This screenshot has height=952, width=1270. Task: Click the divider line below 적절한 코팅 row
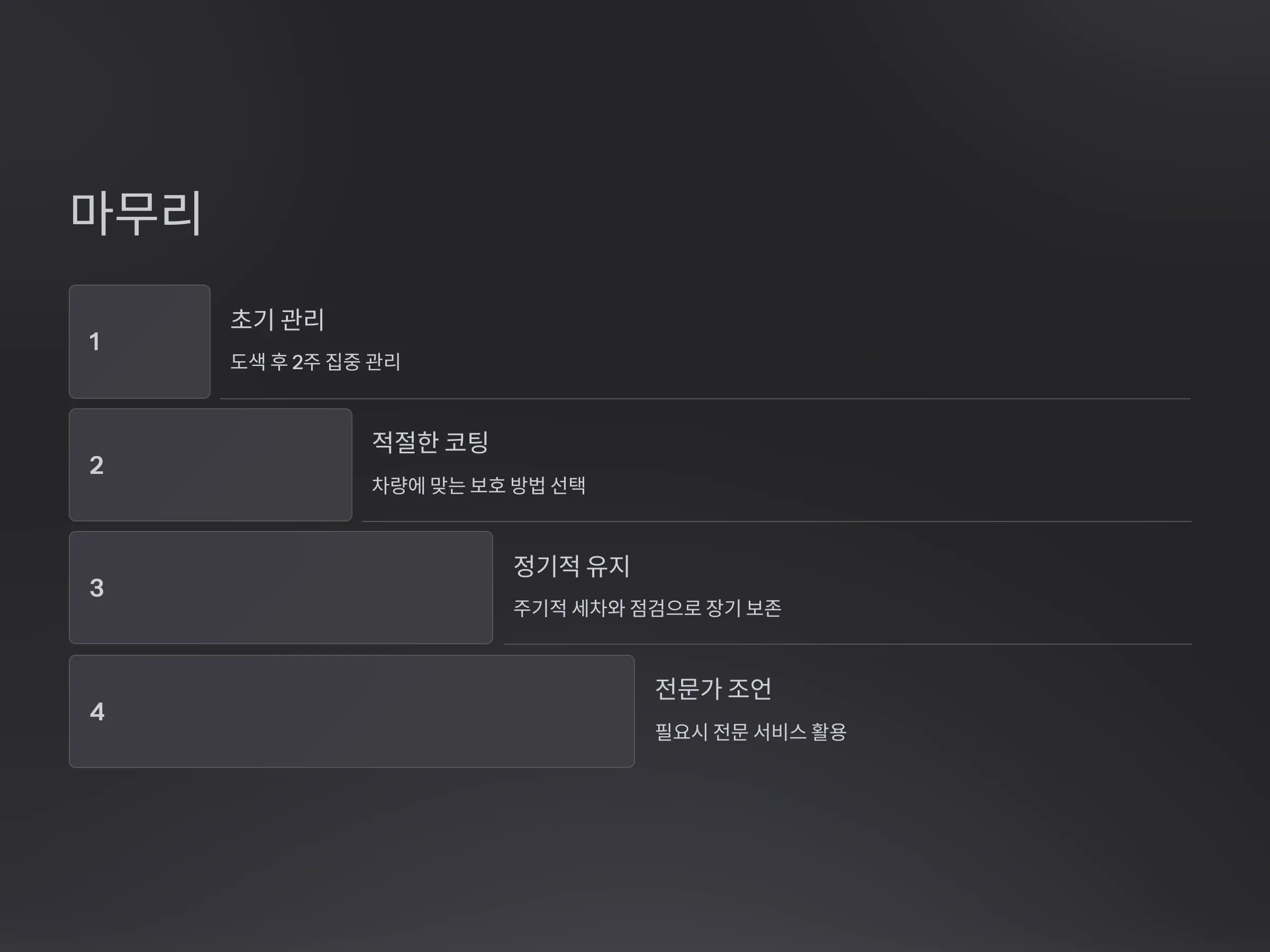(x=777, y=521)
